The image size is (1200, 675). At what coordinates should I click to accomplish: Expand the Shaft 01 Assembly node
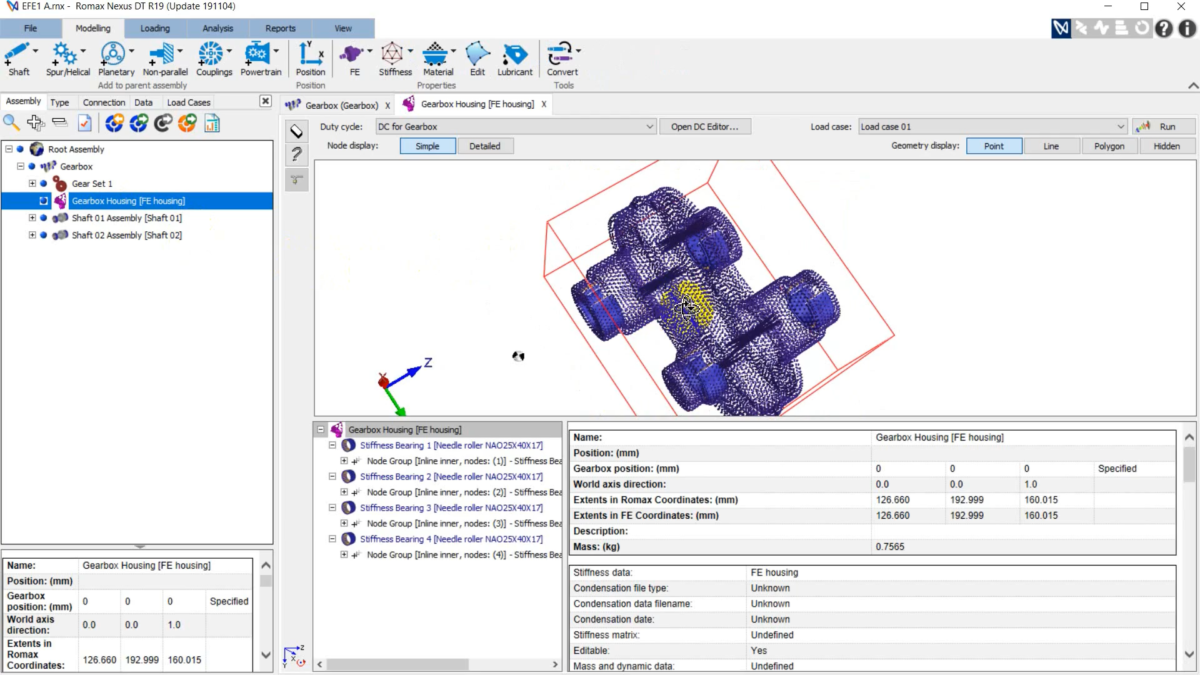pos(32,218)
